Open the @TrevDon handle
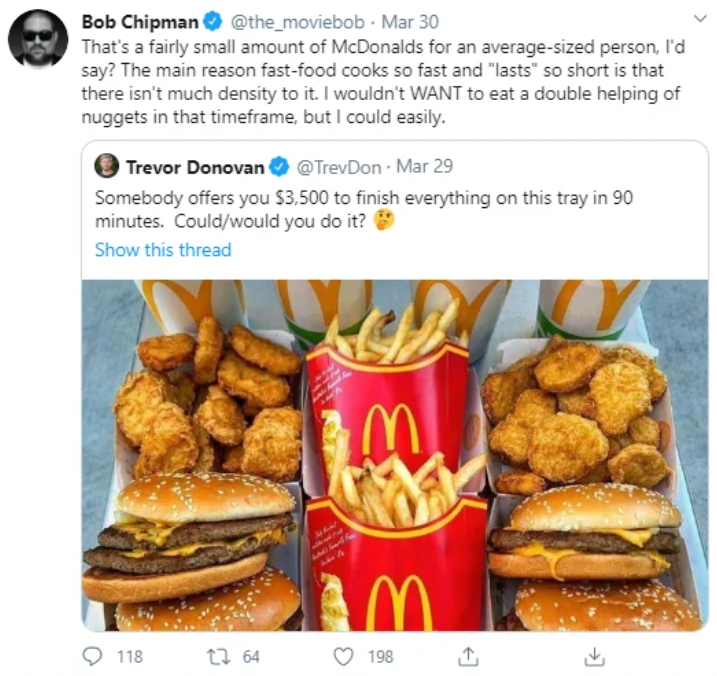The image size is (717, 676). (x=339, y=167)
